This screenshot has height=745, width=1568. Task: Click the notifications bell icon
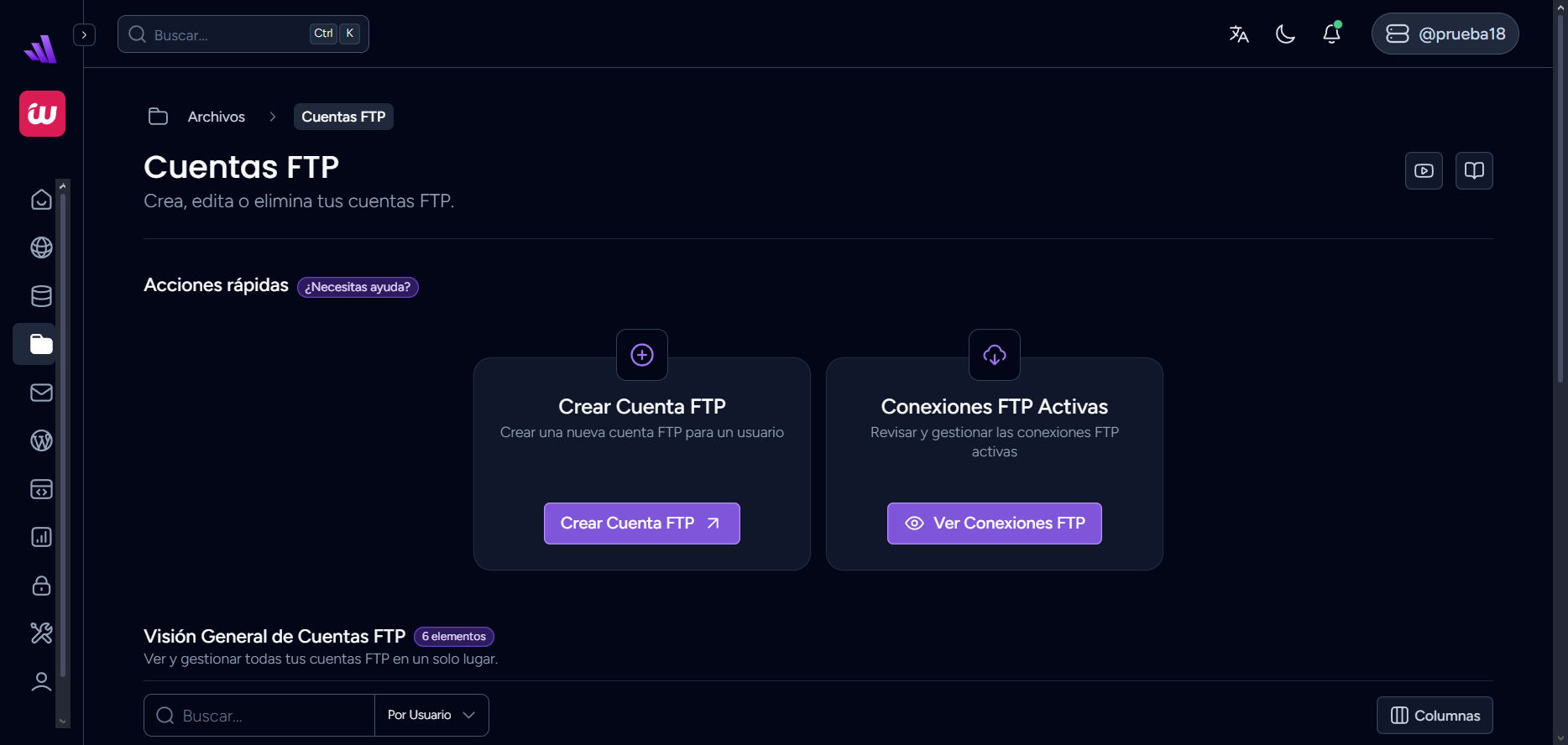(x=1331, y=34)
